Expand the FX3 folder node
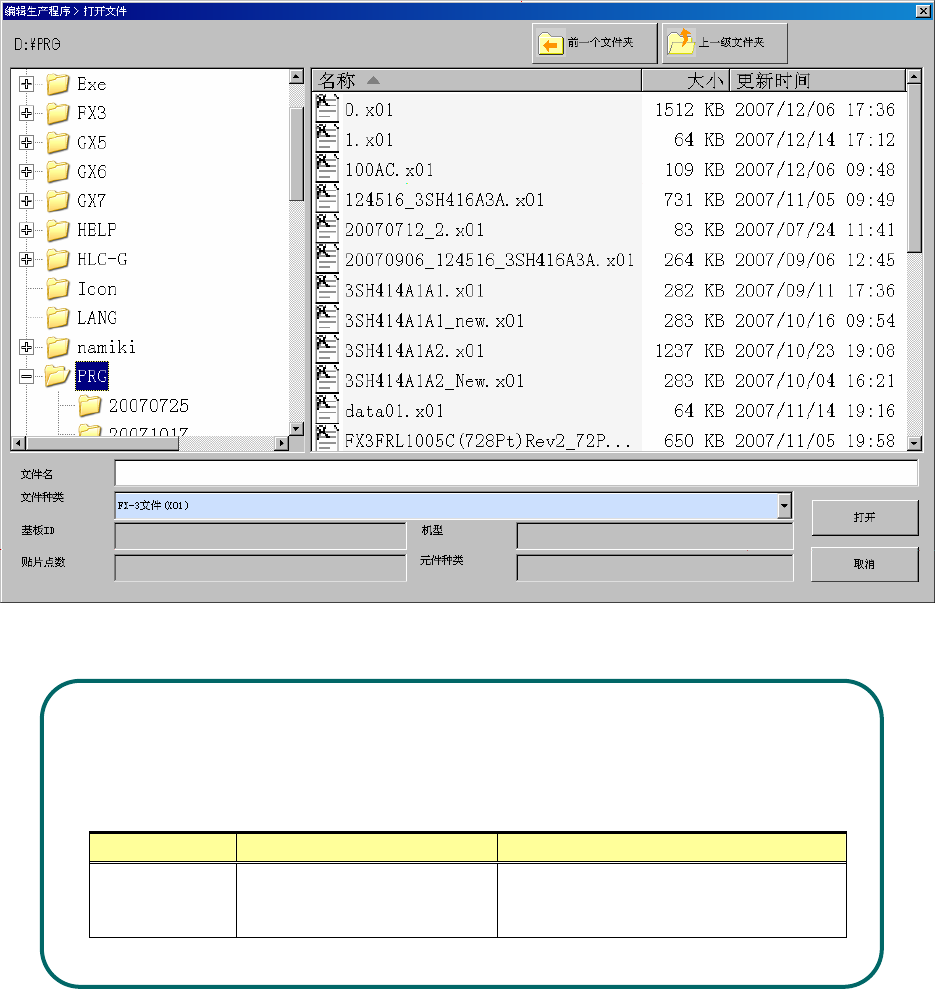The image size is (935, 989). point(26,113)
